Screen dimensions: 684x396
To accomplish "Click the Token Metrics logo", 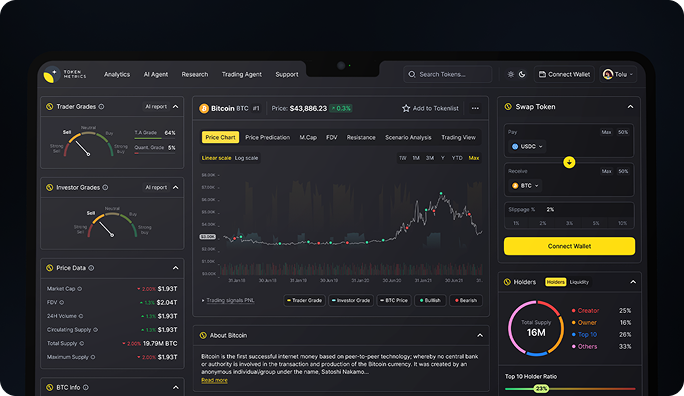I will (x=65, y=75).
